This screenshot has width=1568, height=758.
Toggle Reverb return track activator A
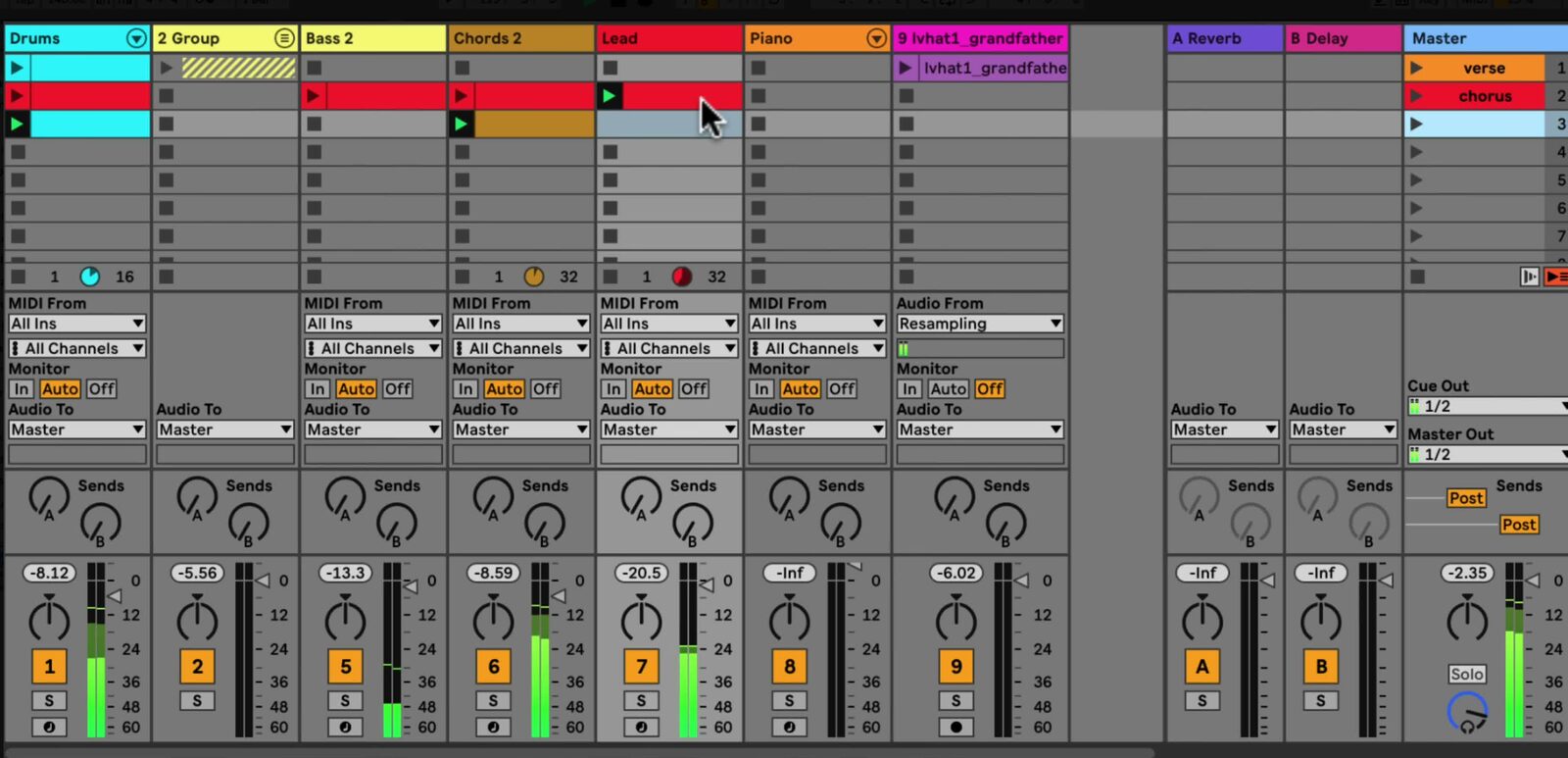(x=1202, y=667)
